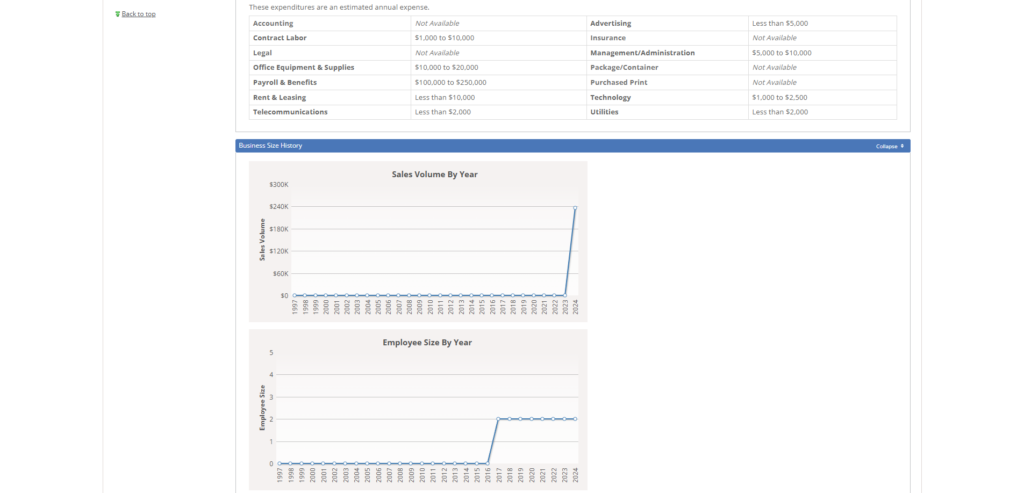Click the Sales Volume By Year chart title
1024x493 pixels.
click(434, 174)
